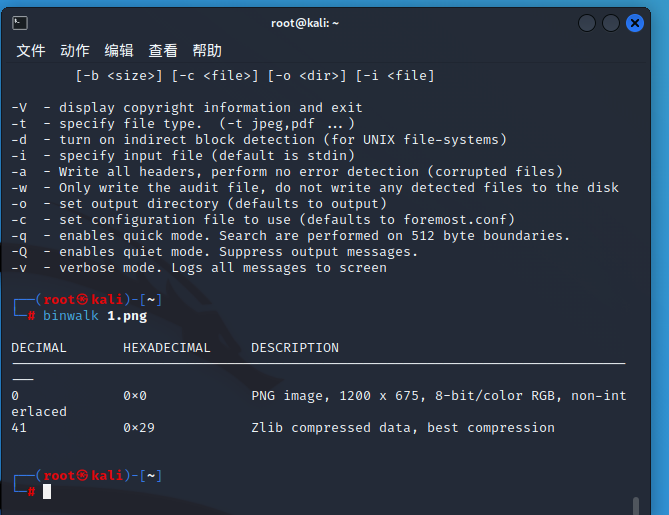Click the DESCRIPTION column header

(x=295, y=348)
